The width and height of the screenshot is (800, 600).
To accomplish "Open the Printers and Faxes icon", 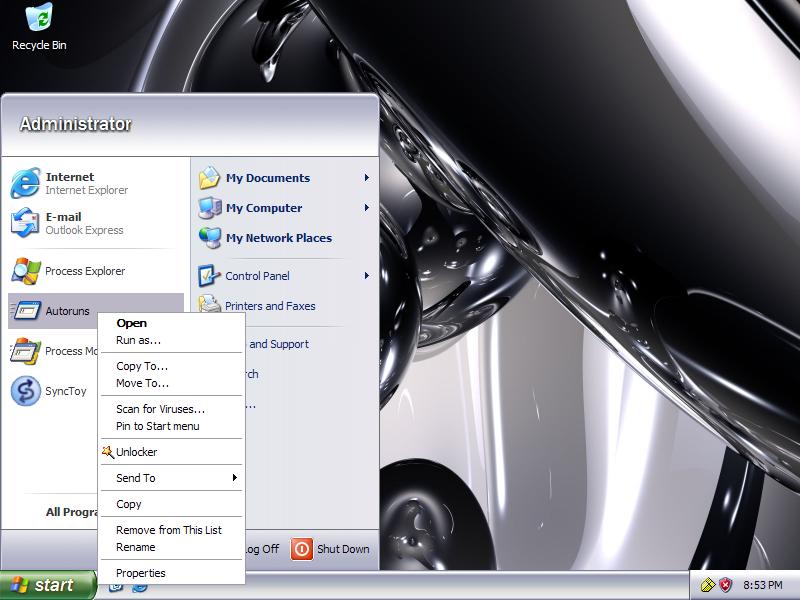I will (210, 305).
